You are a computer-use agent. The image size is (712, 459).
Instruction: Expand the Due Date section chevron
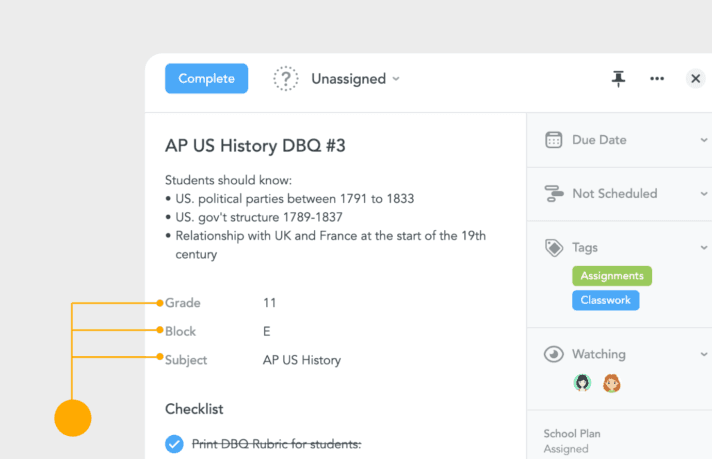pyautogui.click(x=704, y=140)
